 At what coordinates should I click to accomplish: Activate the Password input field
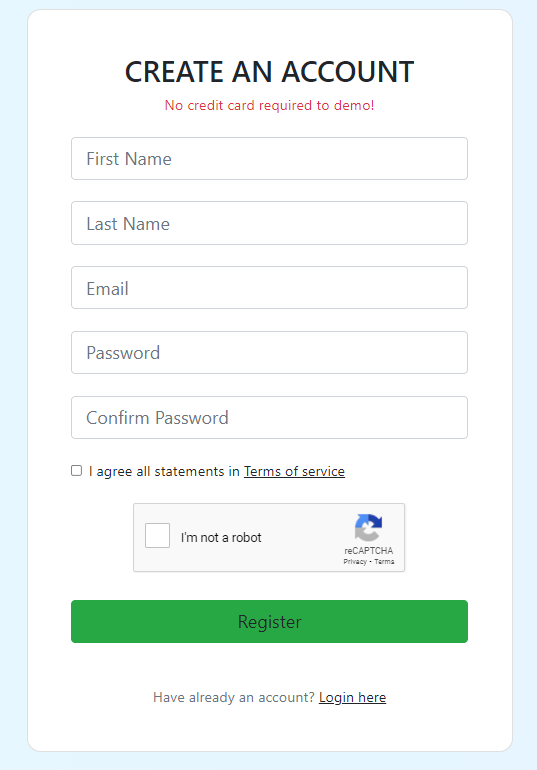click(x=269, y=353)
